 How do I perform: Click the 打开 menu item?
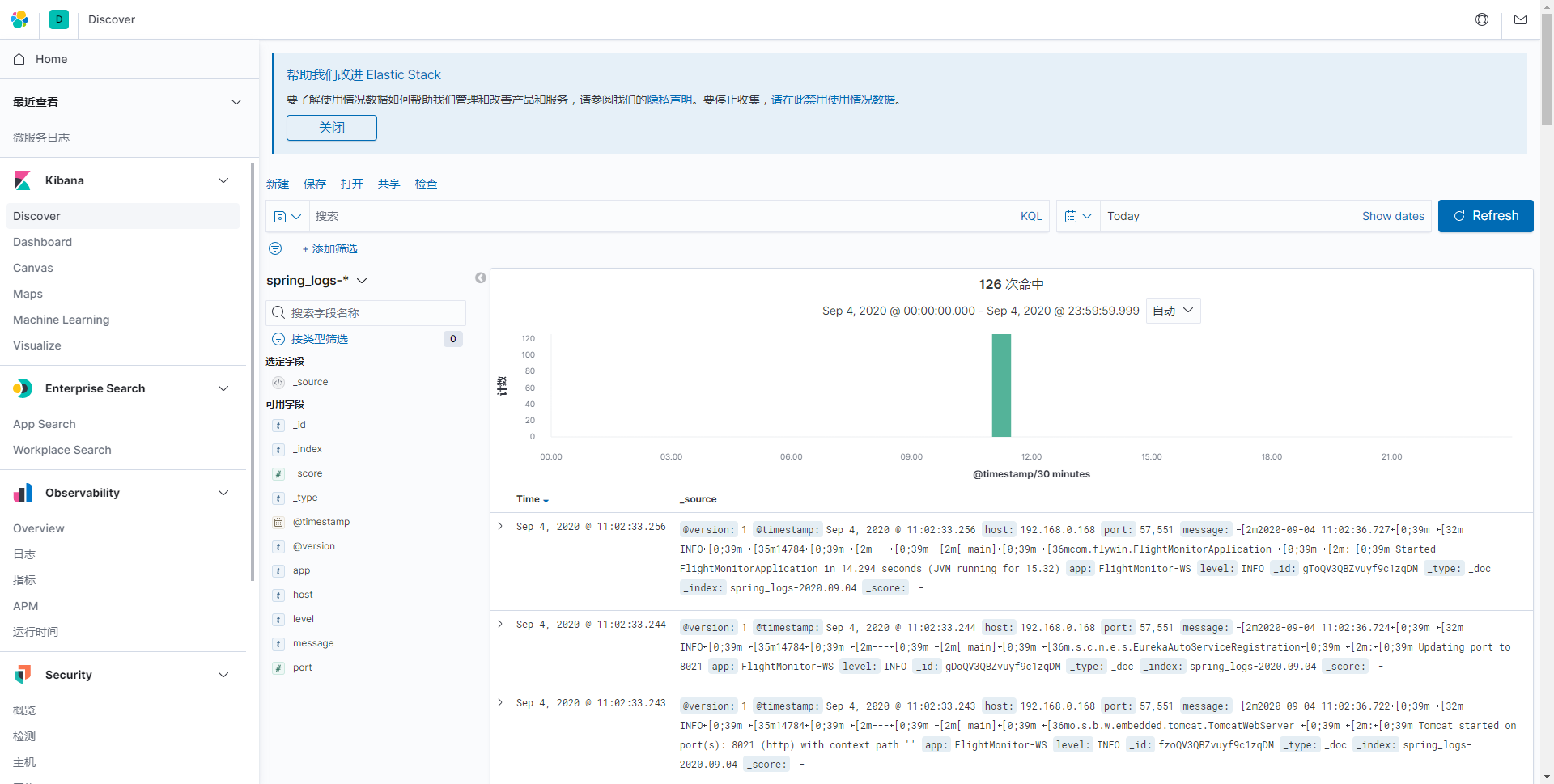352,184
